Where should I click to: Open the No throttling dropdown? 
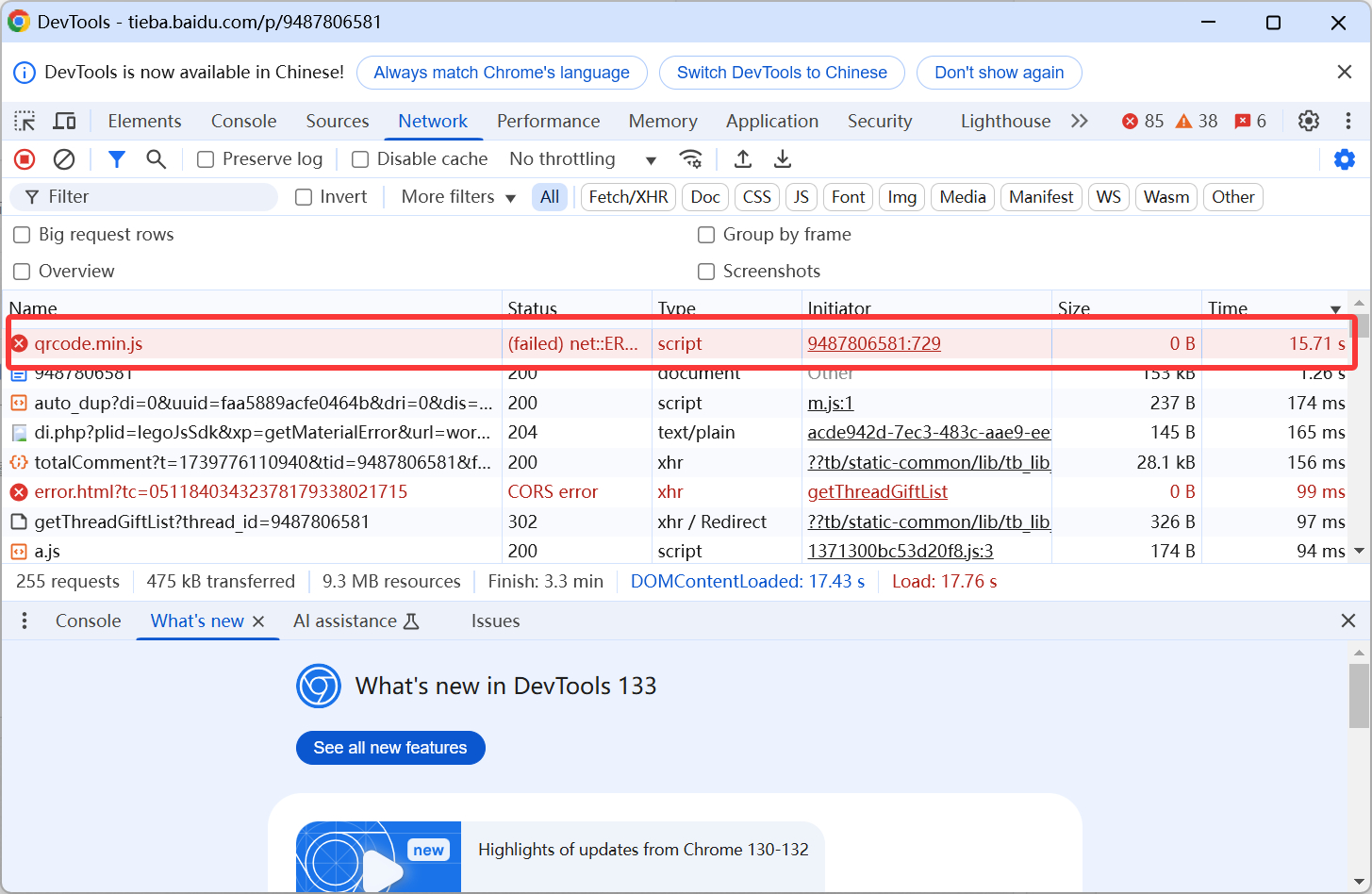[x=582, y=159]
